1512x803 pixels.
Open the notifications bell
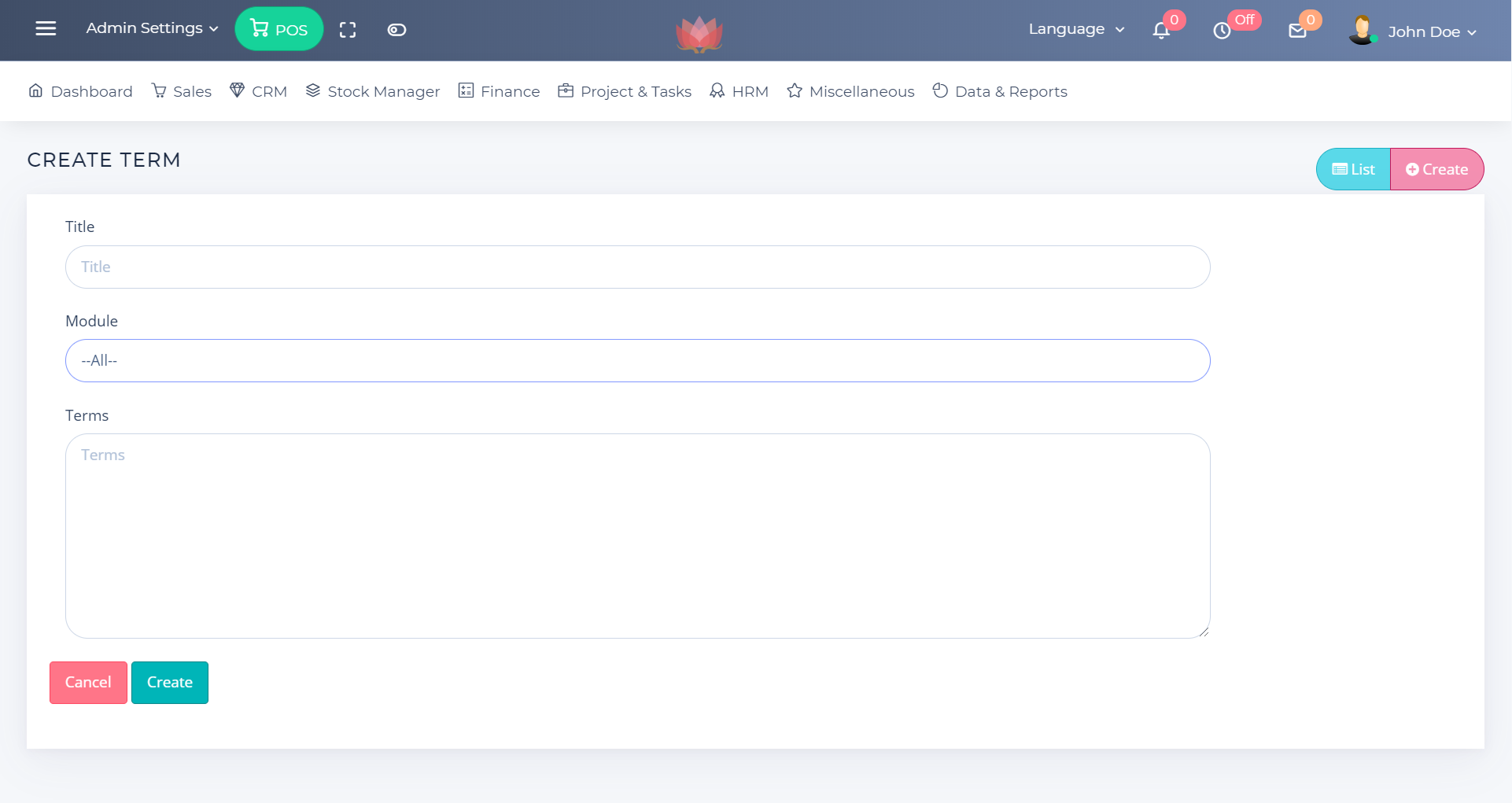point(1161,31)
